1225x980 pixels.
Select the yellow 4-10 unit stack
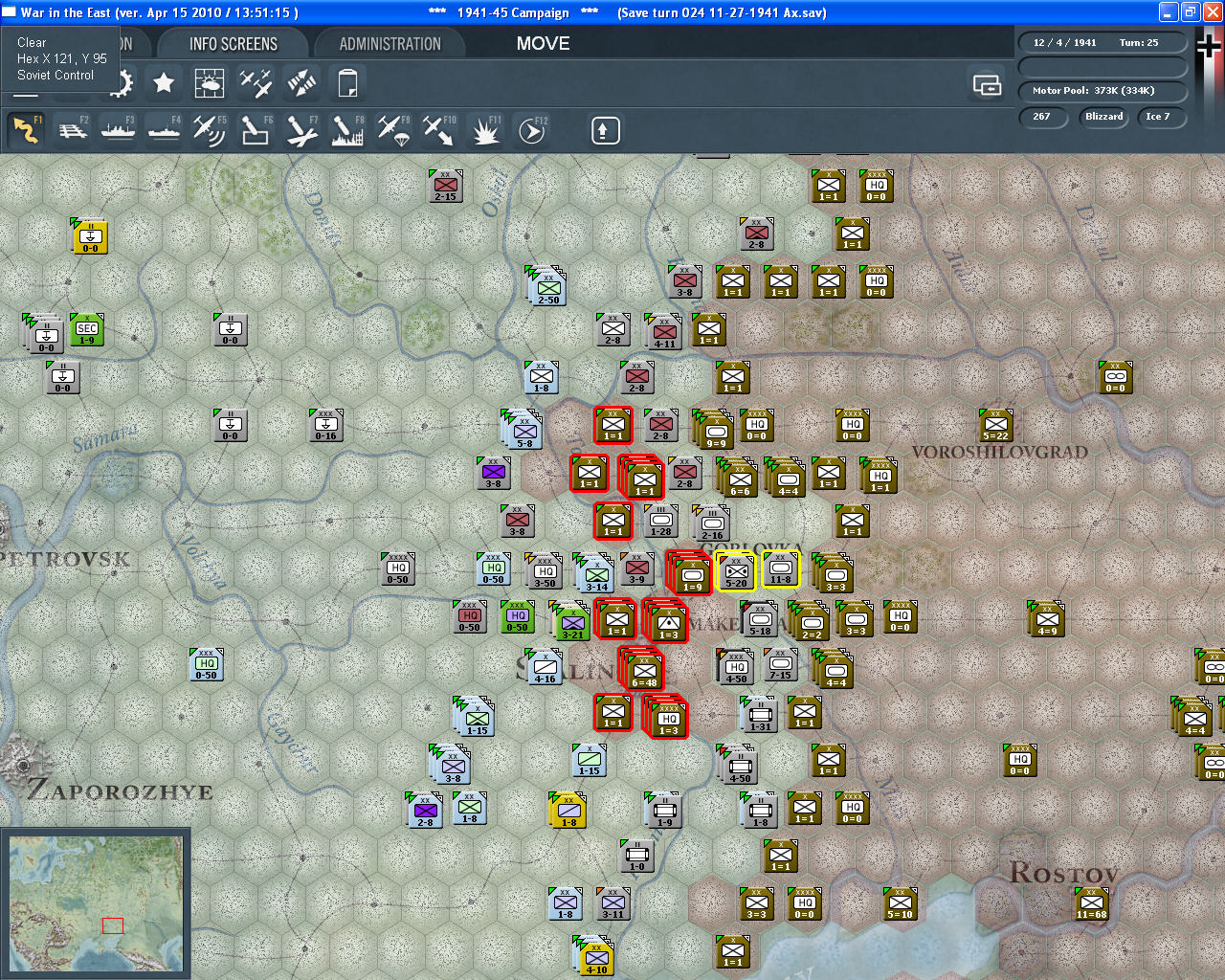click(594, 956)
